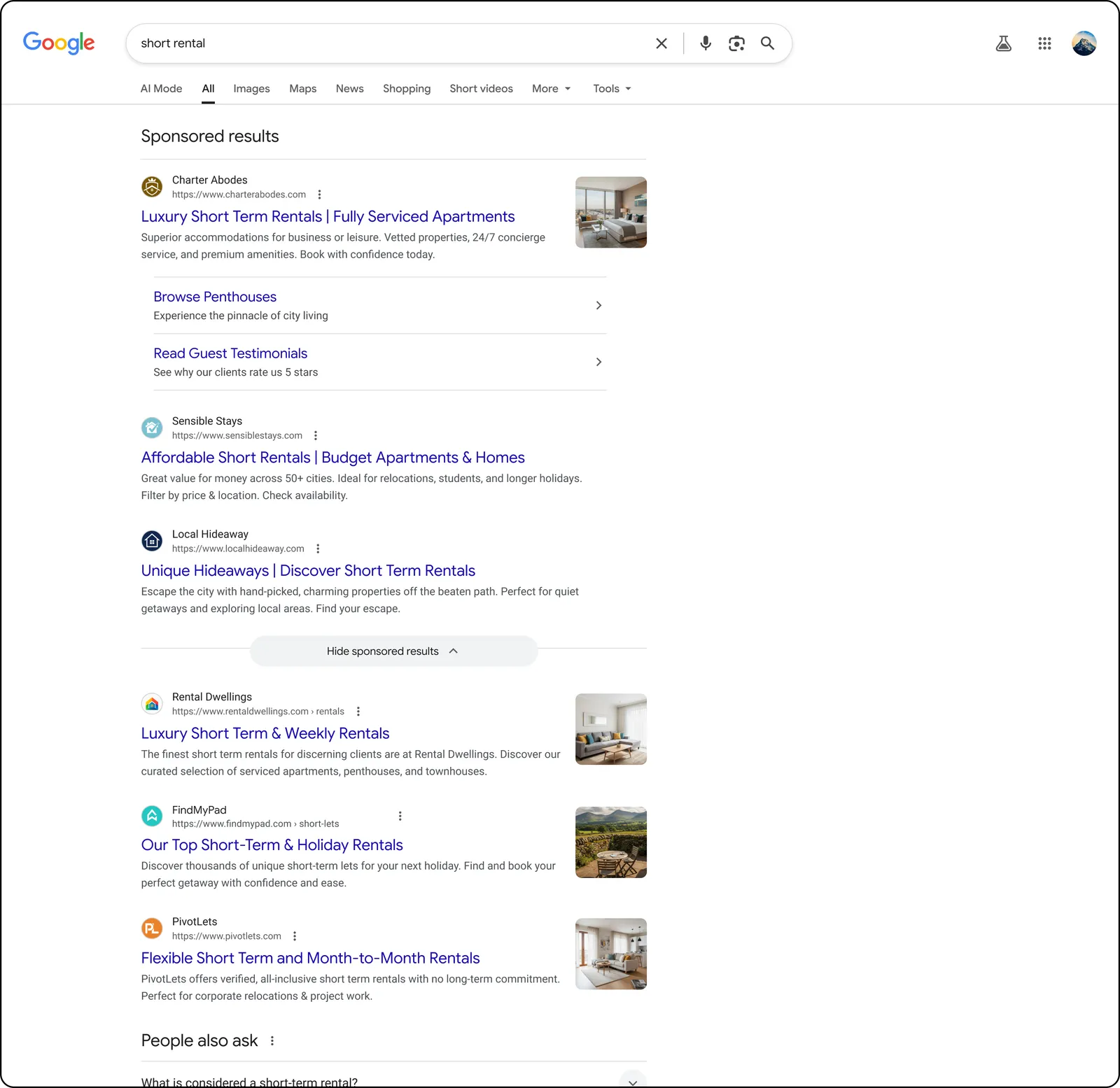Click the PivotLets logo icon
This screenshot has height=1088, width=1120.
152,928
